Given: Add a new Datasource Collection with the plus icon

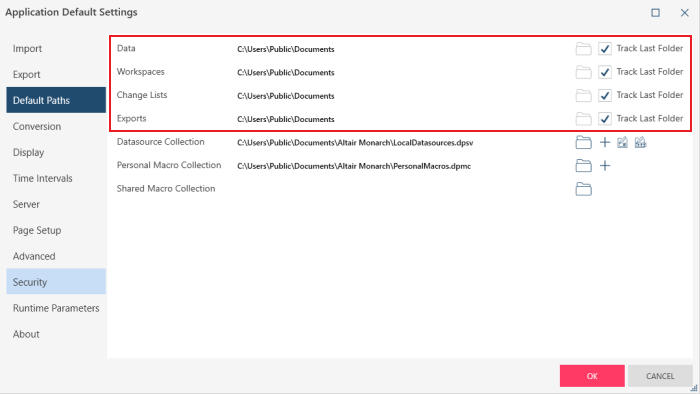Looking at the screenshot, I should coord(604,142).
